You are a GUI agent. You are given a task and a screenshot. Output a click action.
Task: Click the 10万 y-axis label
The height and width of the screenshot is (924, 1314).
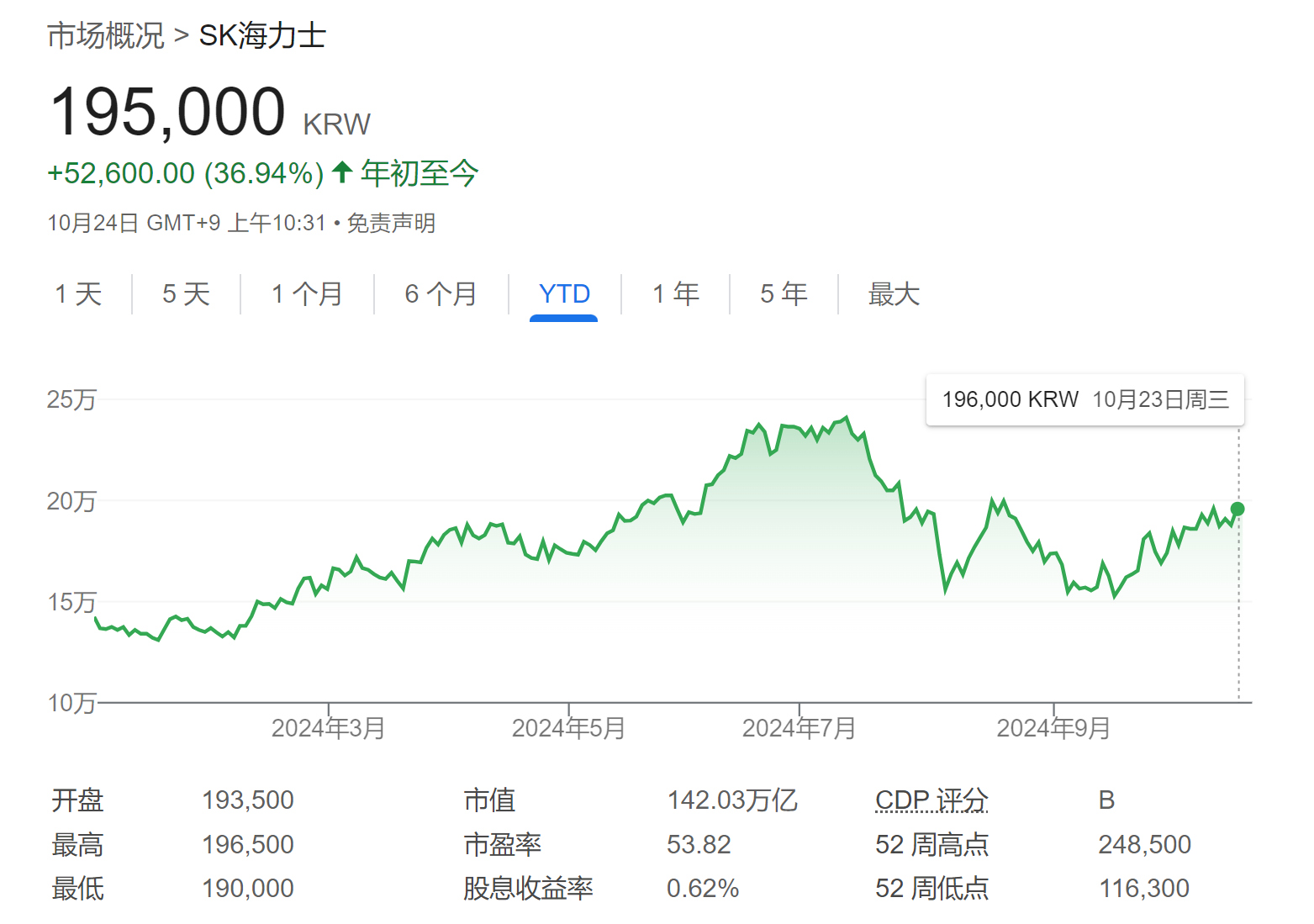tap(71, 703)
